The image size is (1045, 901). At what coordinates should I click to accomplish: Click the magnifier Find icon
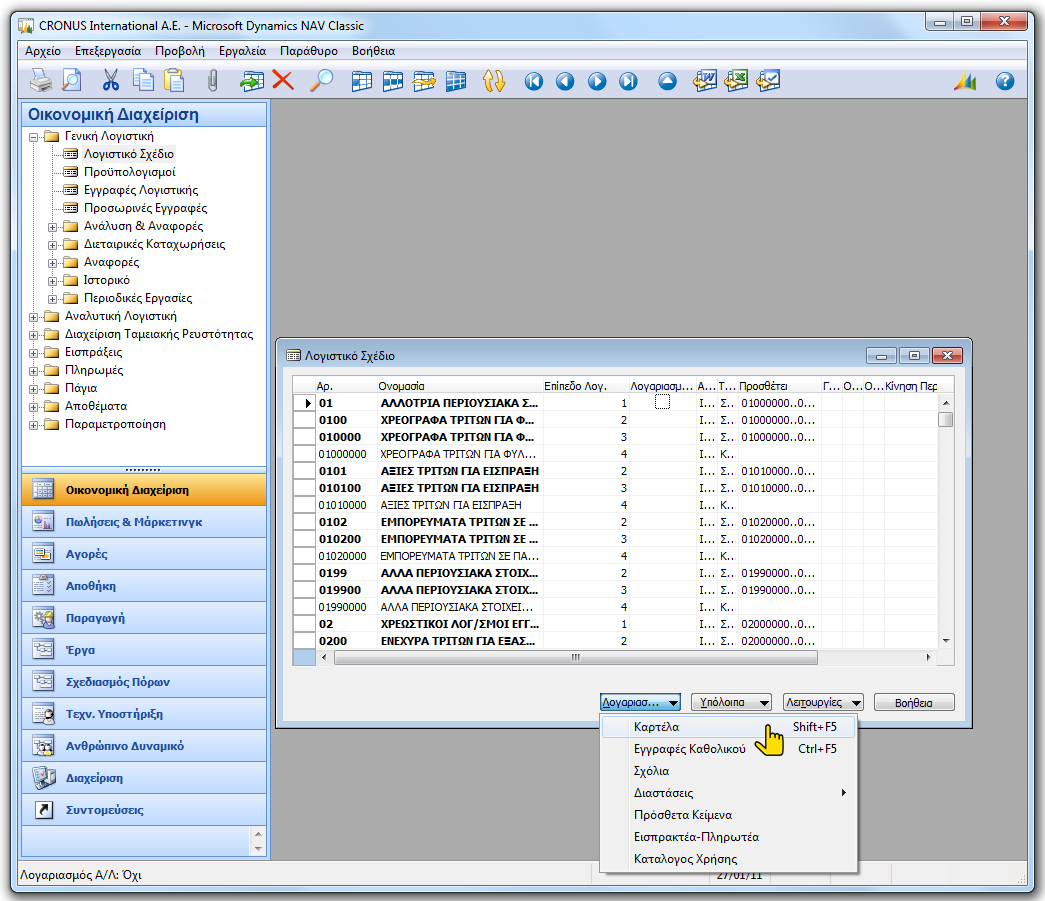(x=322, y=81)
